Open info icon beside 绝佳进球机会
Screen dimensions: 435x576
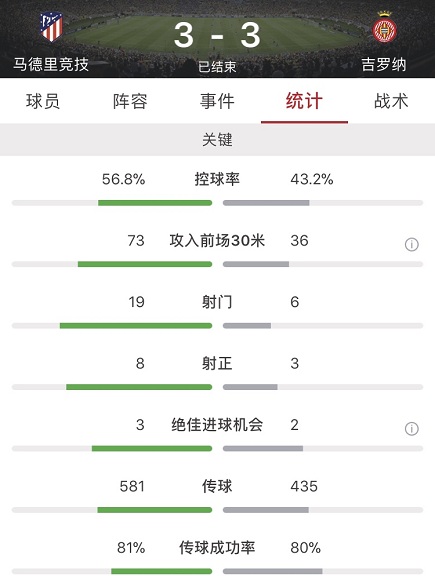411,429
